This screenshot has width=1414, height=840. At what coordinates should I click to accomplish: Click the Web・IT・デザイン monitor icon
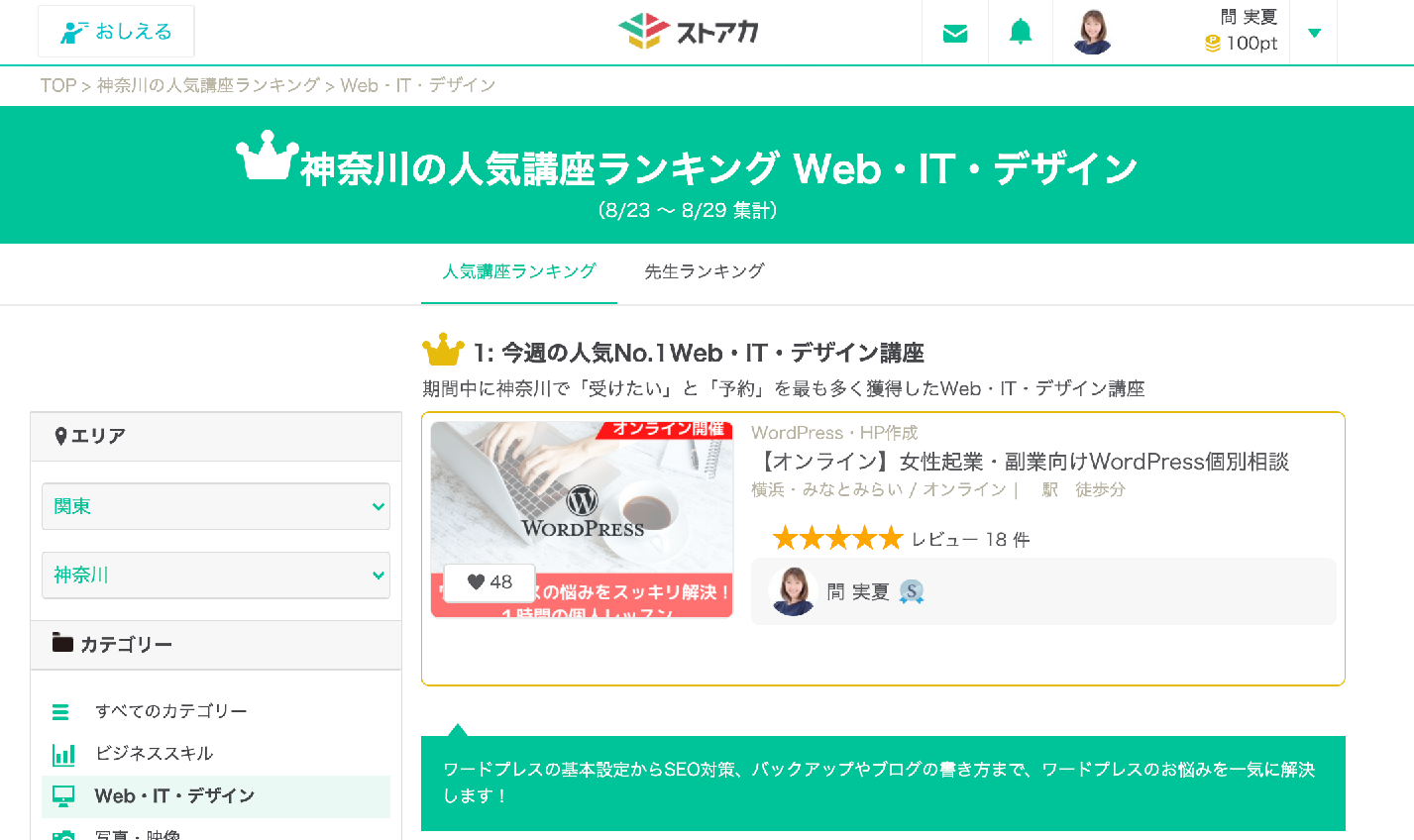point(63,796)
